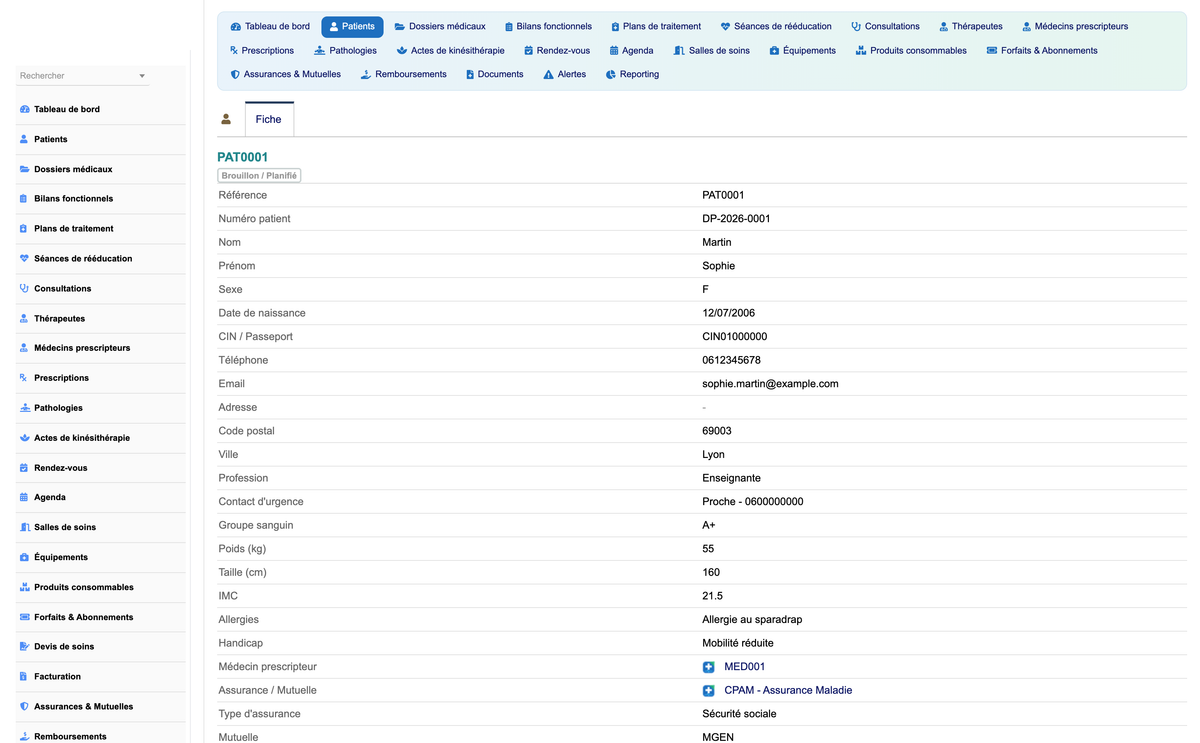
Task: Open the Rechercher dropdown arrow
Action: [x=142, y=76]
